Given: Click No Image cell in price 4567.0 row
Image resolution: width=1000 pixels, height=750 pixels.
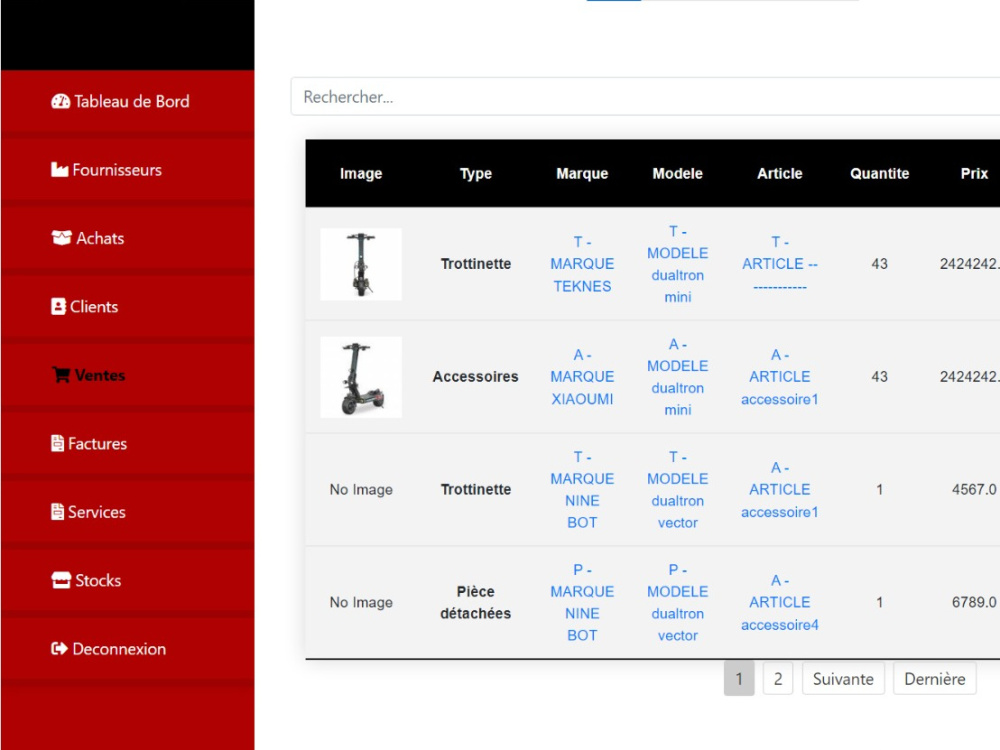Looking at the screenshot, I should click(x=361, y=490).
